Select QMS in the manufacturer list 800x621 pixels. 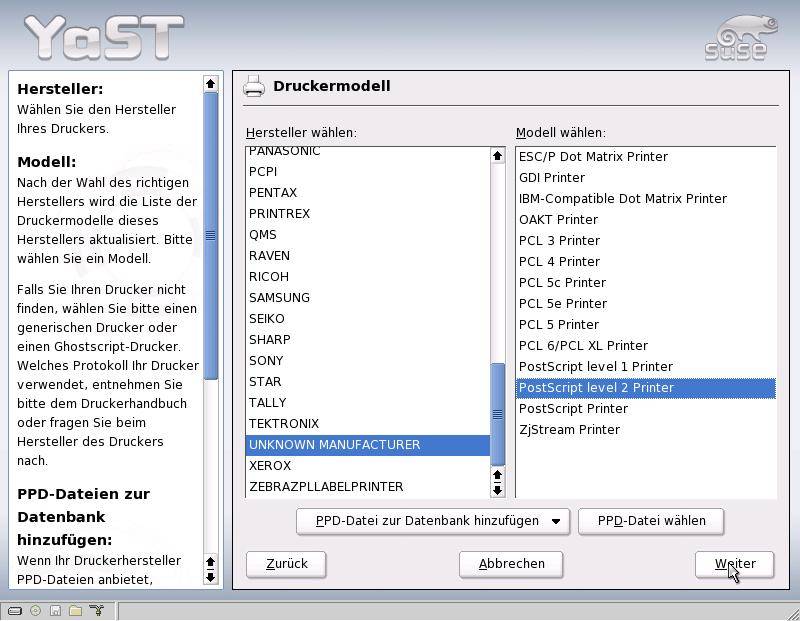click(367, 235)
